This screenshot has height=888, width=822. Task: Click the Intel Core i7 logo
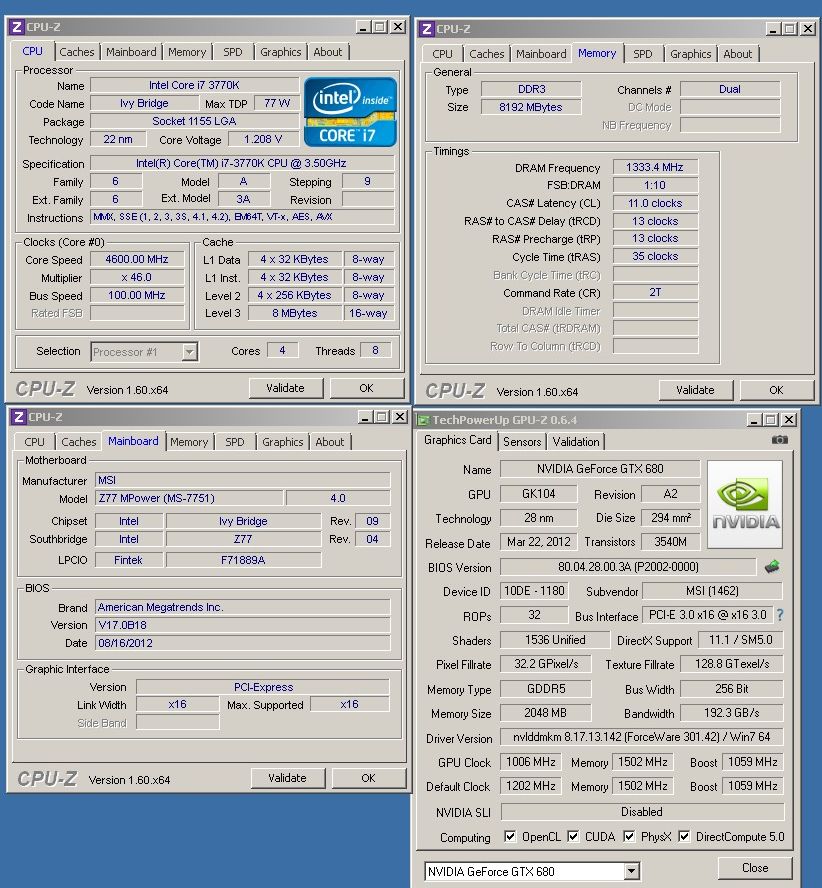click(x=350, y=110)
